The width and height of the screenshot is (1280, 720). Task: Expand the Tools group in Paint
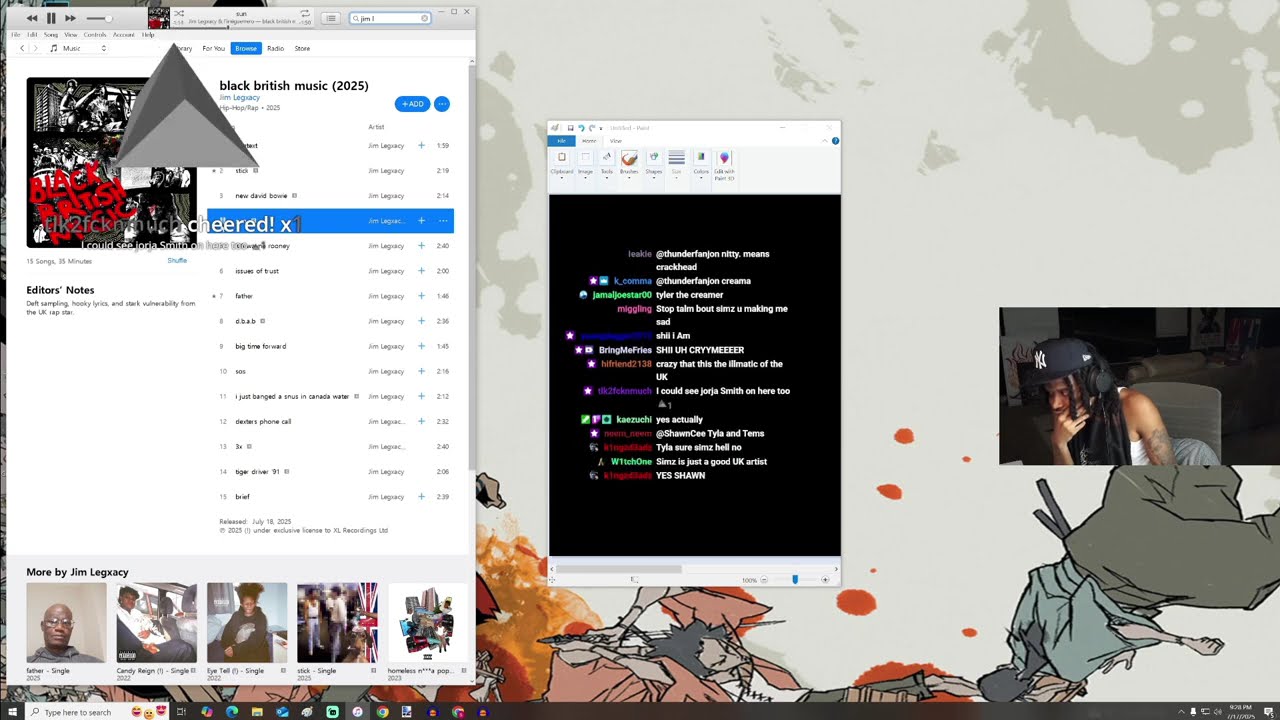[x=607, y=163]
